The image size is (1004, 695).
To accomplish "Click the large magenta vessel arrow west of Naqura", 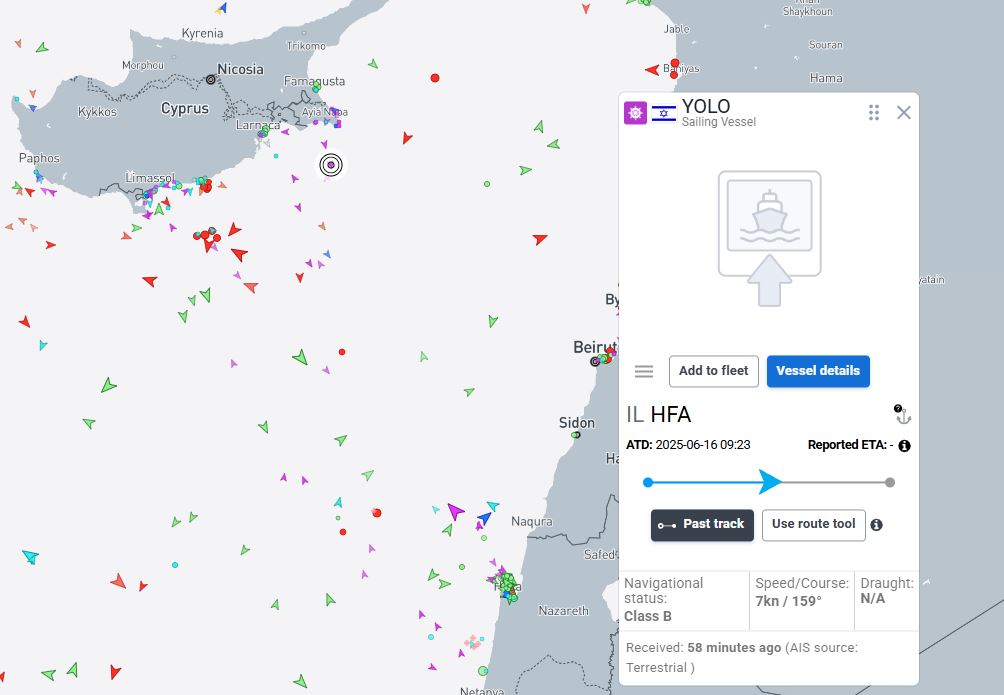I will click(455, 511).
